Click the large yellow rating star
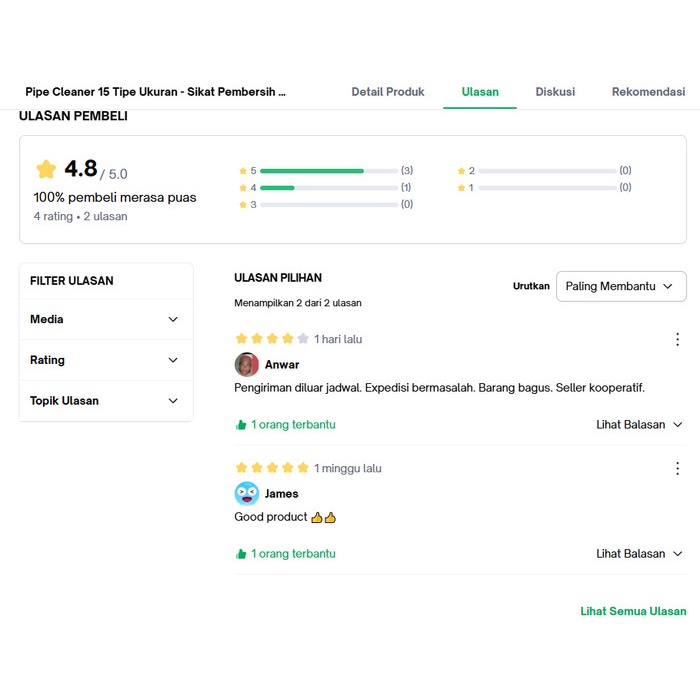This screenshot has height=700, width=700. coord(46,169)
